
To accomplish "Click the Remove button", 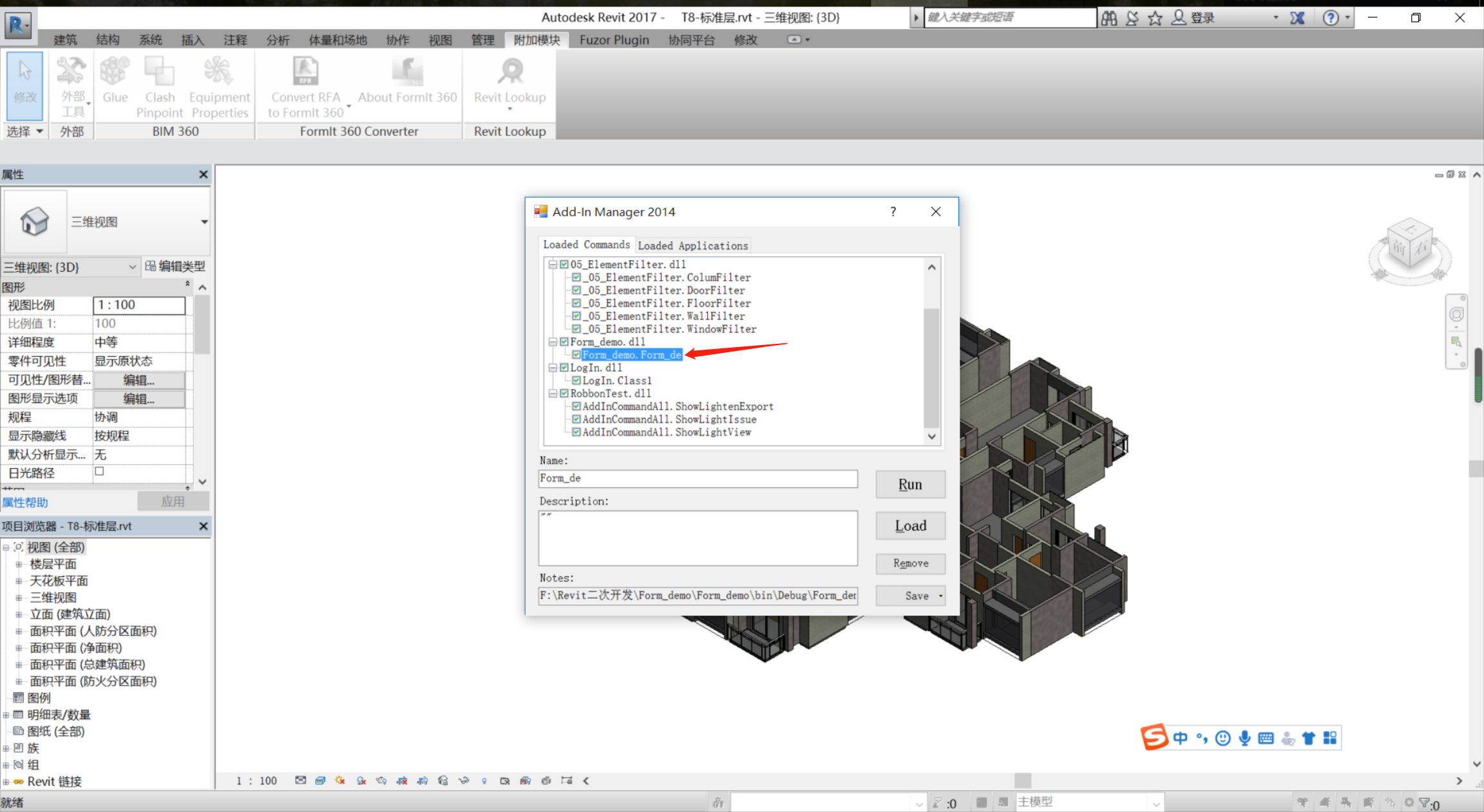I will click(909, 563).
